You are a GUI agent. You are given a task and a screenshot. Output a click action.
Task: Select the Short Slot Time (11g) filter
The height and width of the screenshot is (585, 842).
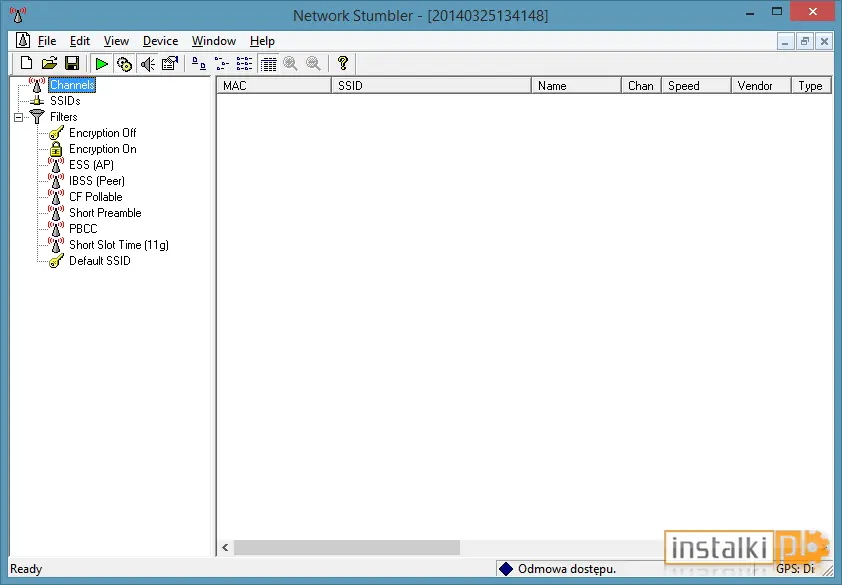coord(119,245)
